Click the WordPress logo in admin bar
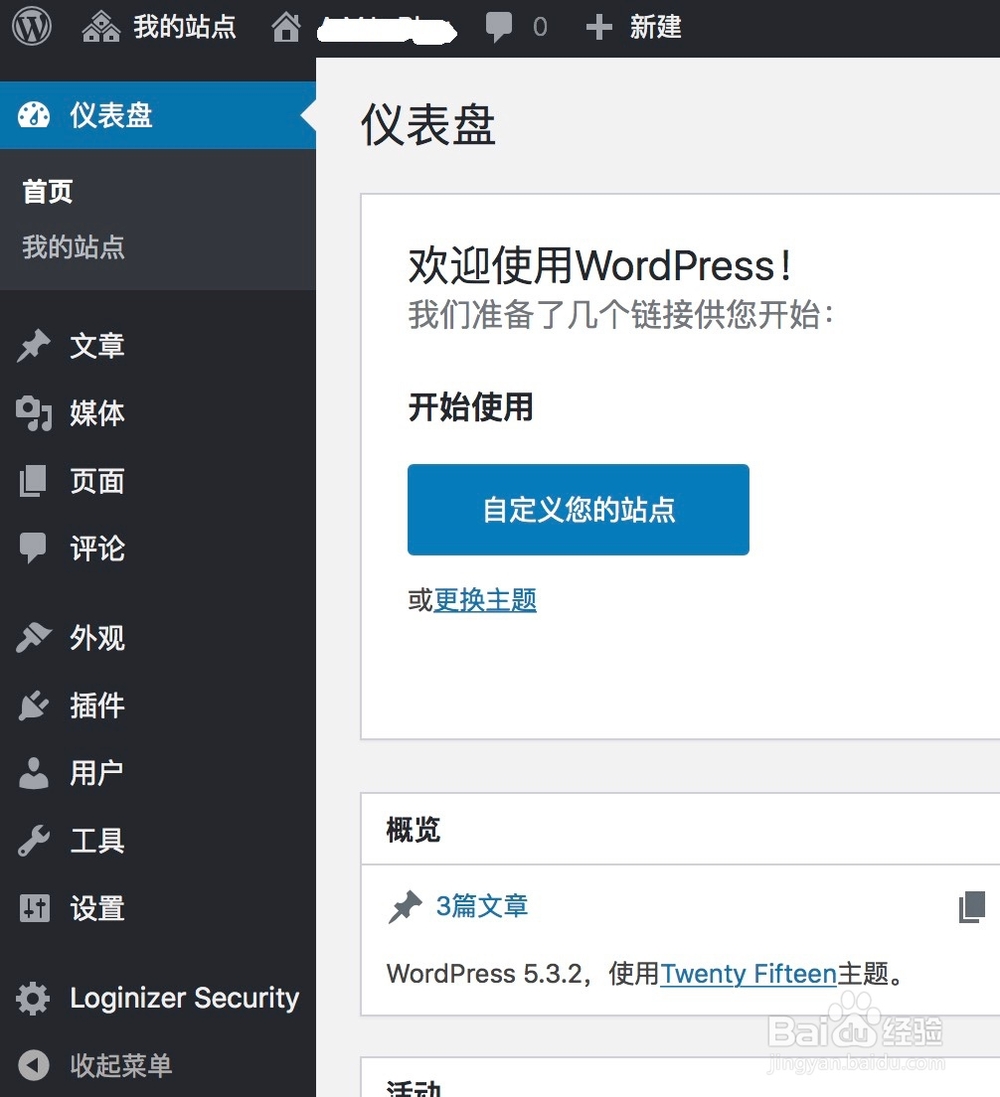 pyautogui.click(x=31, y=26)
